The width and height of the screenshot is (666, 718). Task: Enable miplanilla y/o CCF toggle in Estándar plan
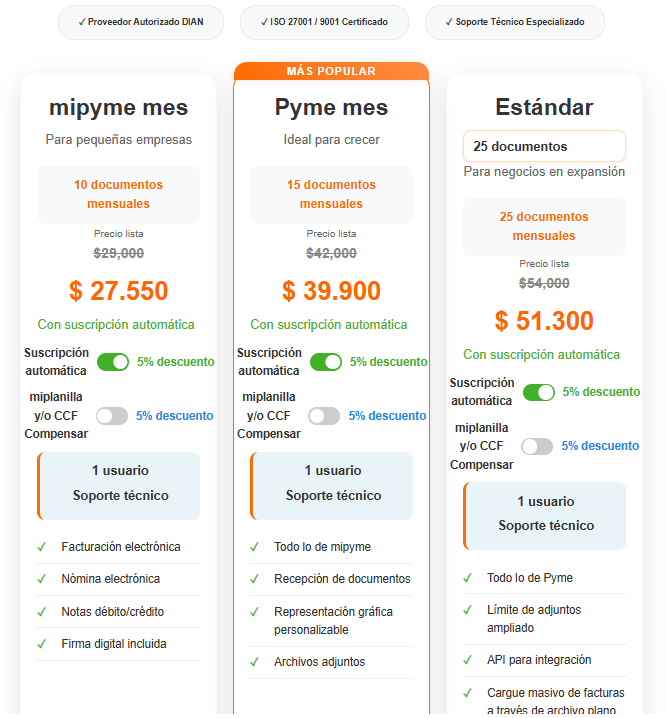[537, 446]
